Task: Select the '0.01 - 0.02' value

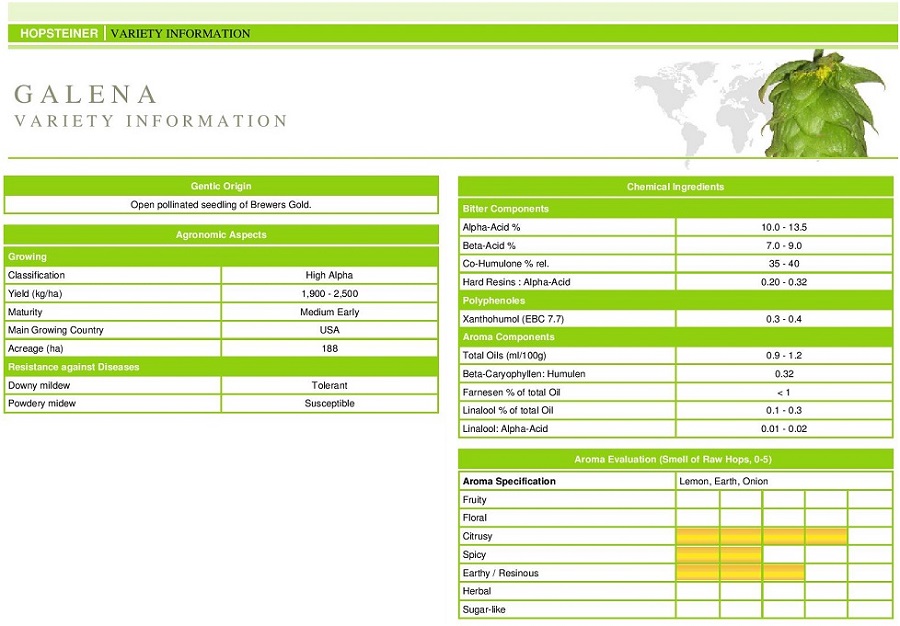Action: (784, 429)
